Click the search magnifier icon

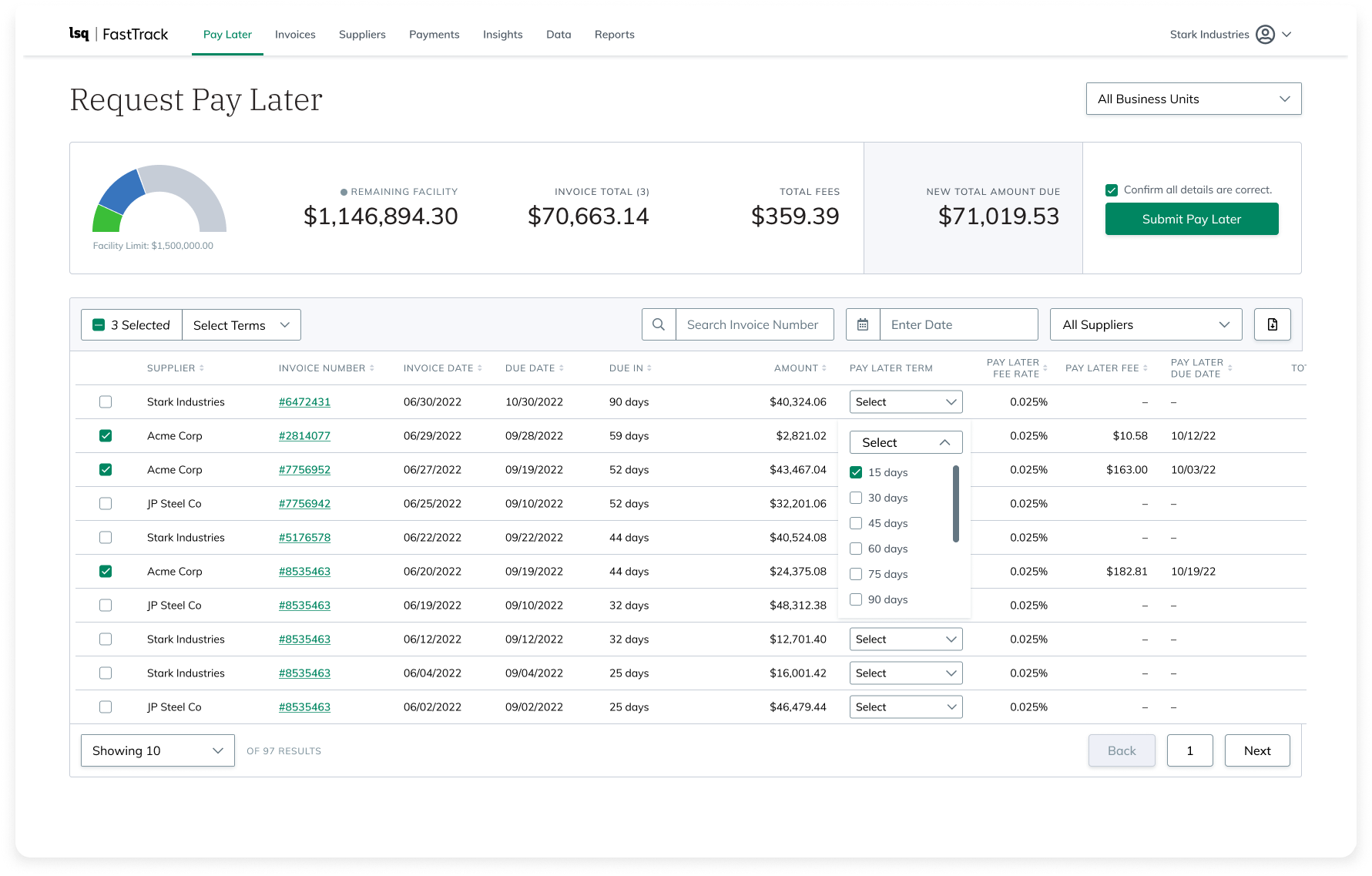[659, 325]
